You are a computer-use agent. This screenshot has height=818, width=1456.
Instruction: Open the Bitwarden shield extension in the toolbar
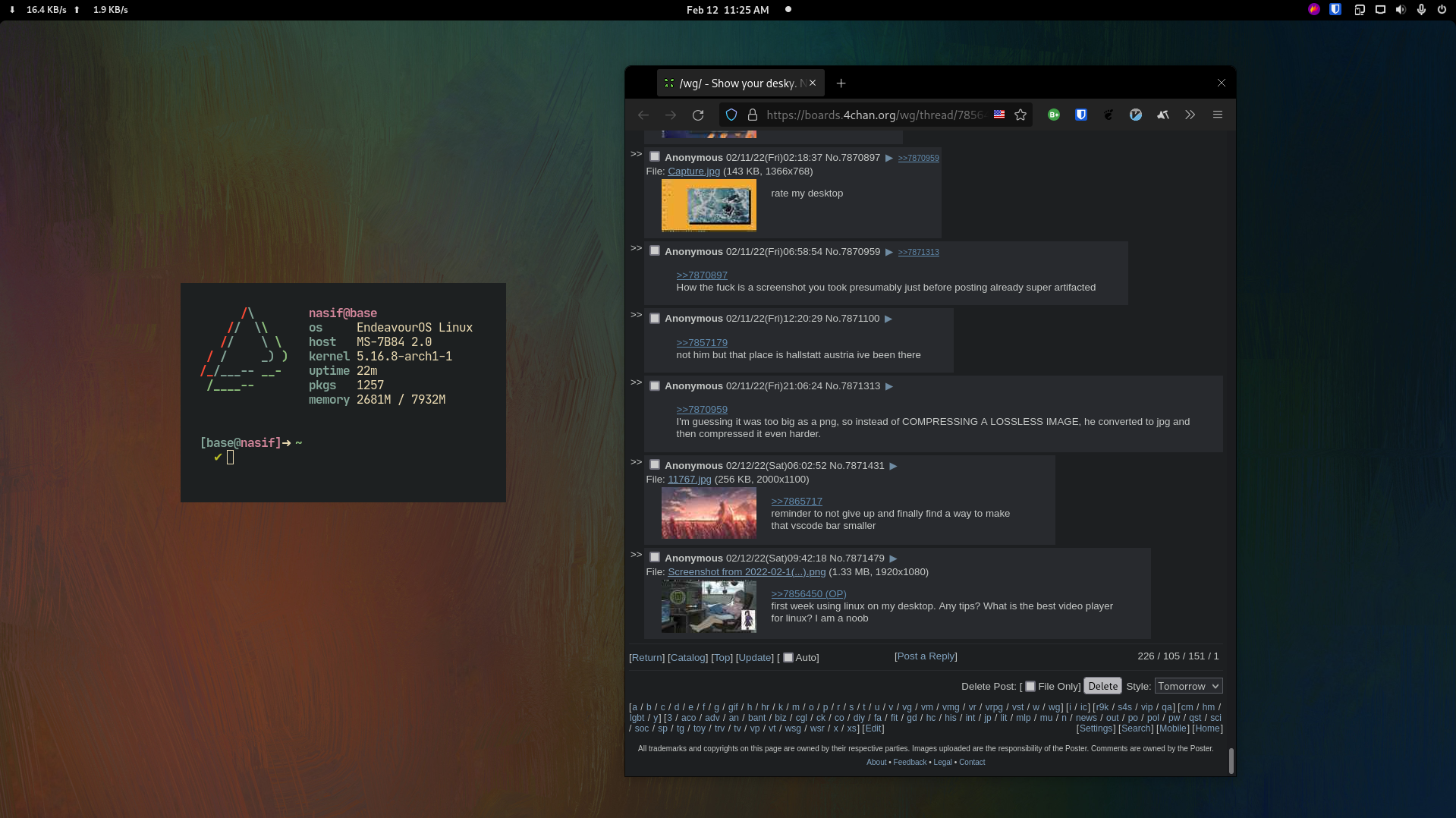pyautogui.click(x=1081, y=115)
